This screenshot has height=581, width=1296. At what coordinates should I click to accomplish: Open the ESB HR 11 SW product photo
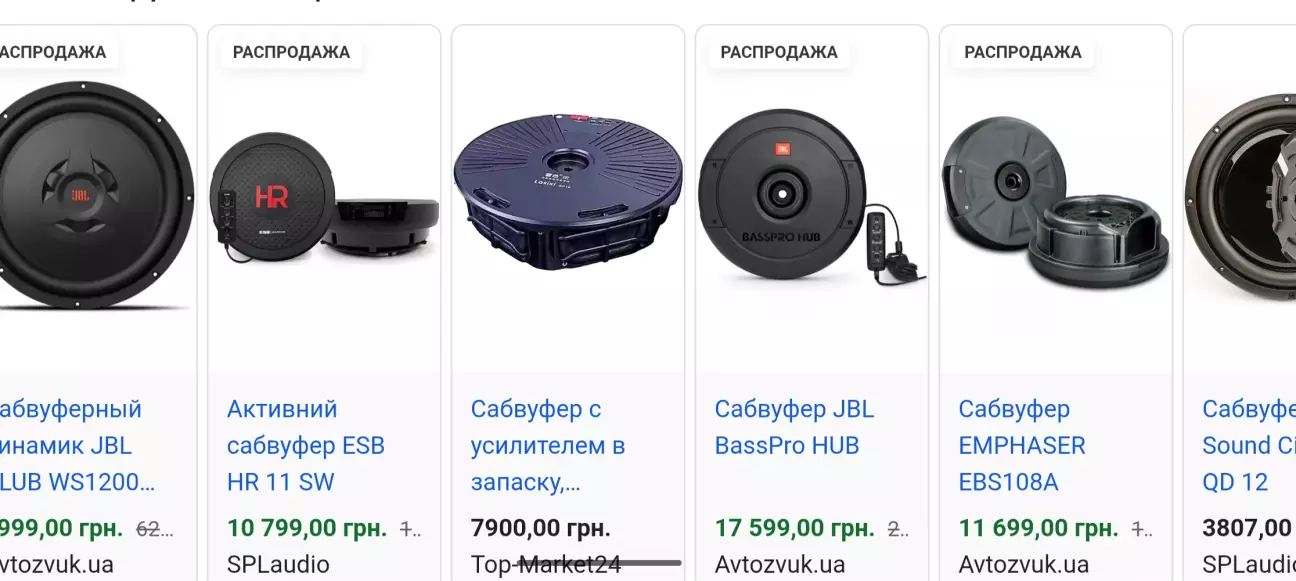[x=324, y=199]
